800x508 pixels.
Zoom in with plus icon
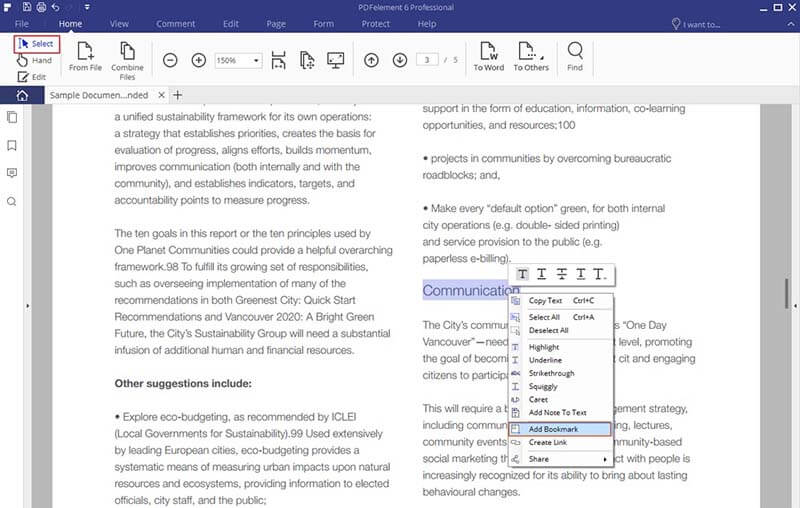pos(198,60)
